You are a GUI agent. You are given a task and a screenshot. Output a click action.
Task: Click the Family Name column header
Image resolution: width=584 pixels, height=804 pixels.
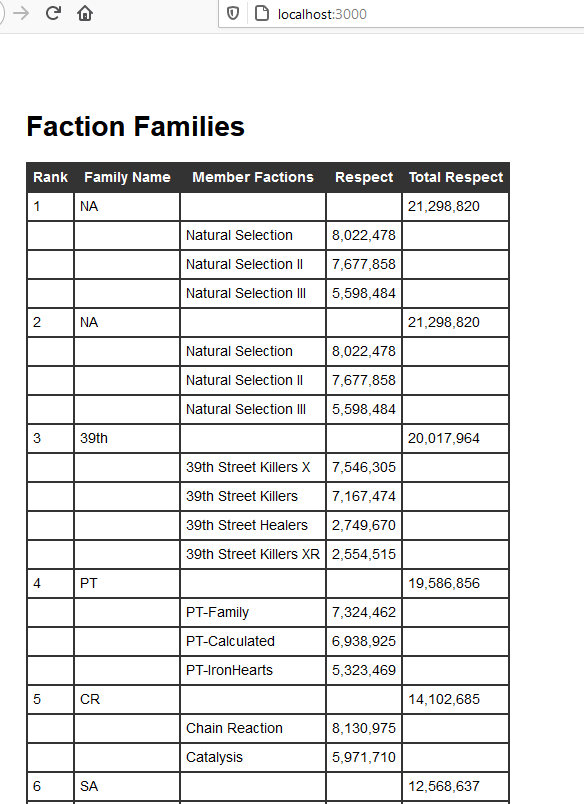(127, 177)
